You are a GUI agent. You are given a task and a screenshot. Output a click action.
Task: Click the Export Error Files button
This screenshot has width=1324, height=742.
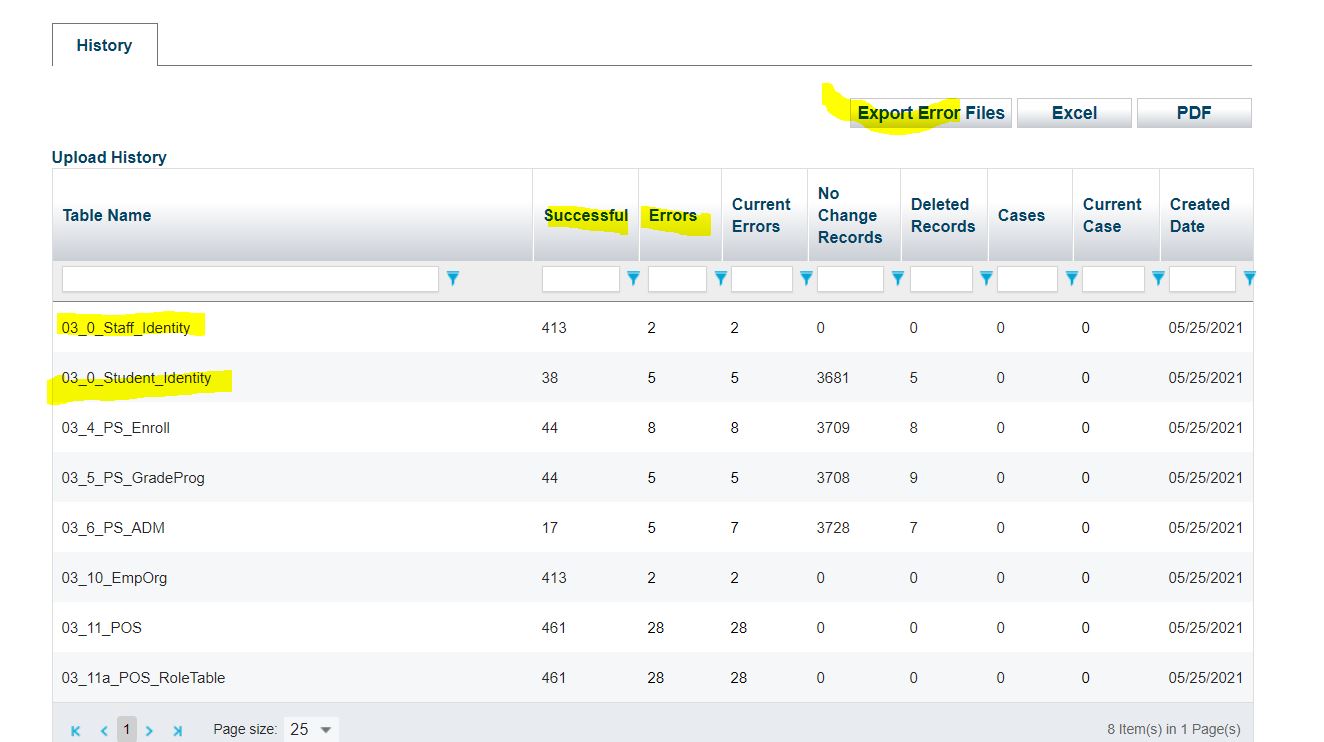click(931, 113)
